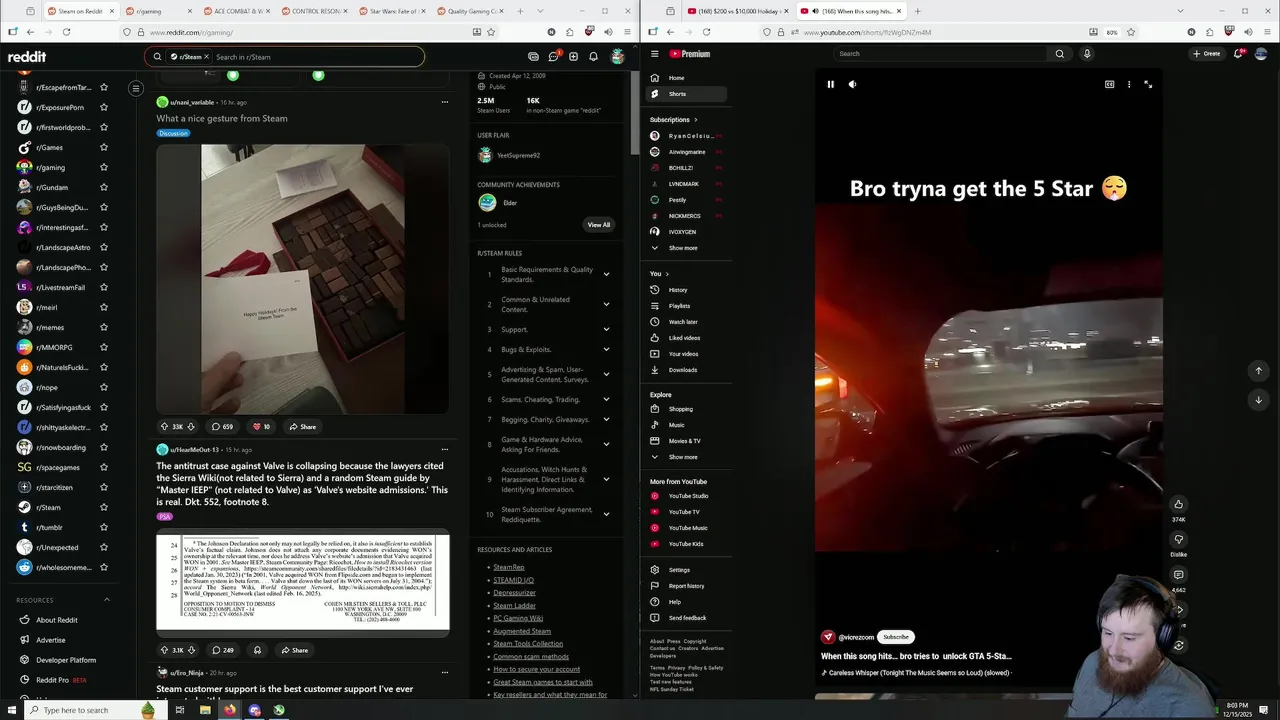Switch to Quality Gaming browser tab
Viewport: 1280px width, 720px height.
point(470,11)
